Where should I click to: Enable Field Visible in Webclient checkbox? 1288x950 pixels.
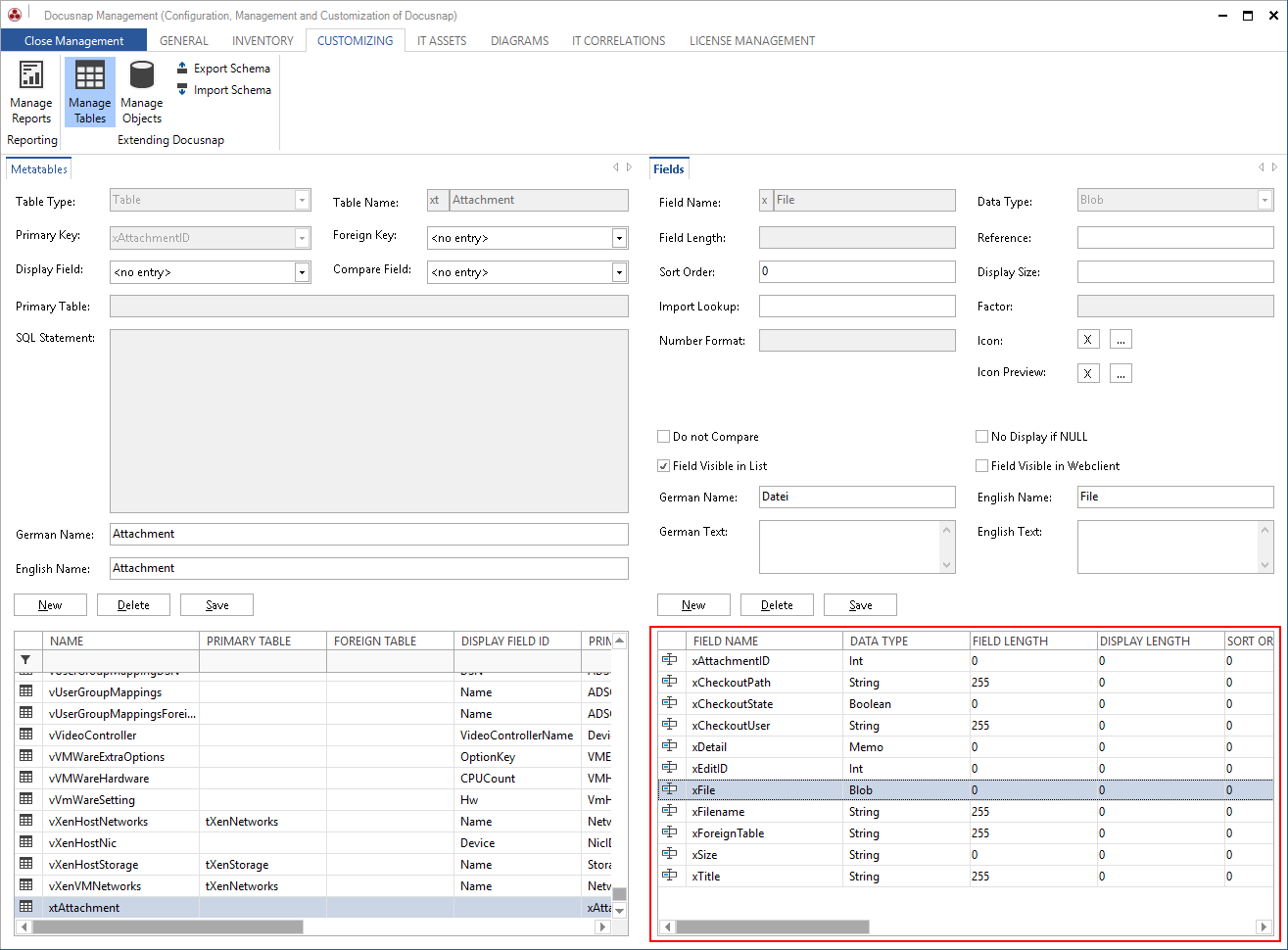pos(981,466)
